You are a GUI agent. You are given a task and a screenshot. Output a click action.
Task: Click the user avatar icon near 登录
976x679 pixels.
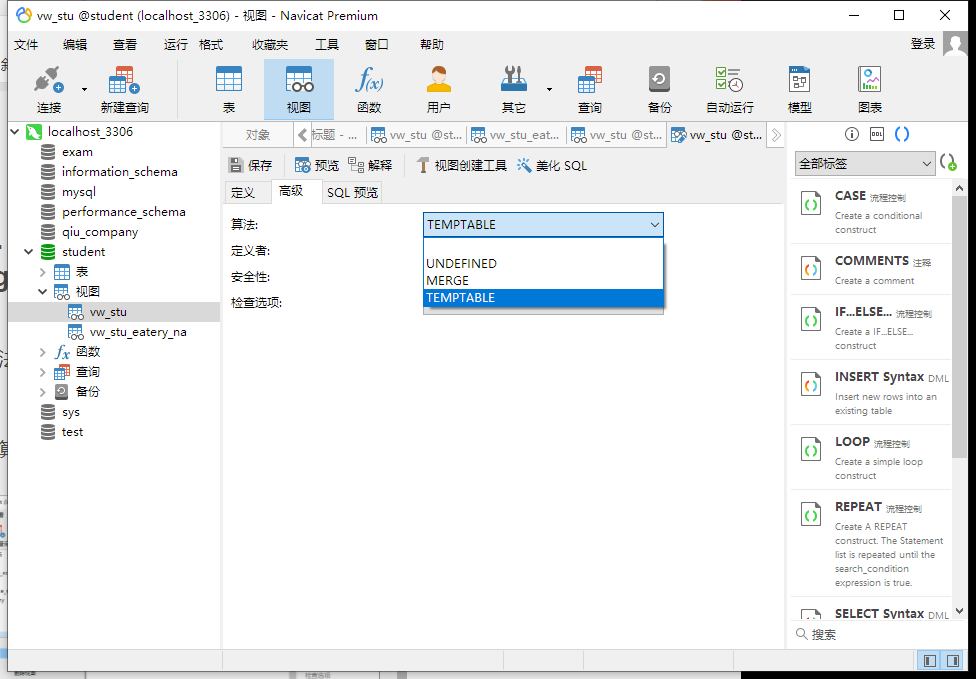pos(955,44)
